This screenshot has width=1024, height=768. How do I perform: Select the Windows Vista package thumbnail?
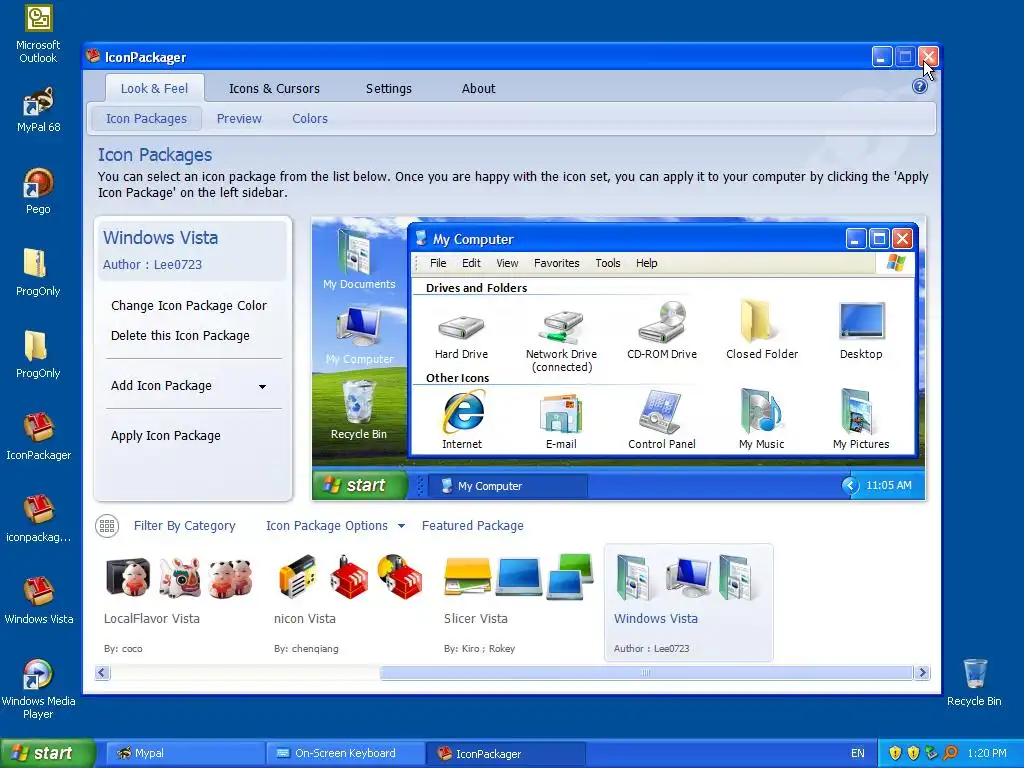pyautogui.click(x=689, y=603)
